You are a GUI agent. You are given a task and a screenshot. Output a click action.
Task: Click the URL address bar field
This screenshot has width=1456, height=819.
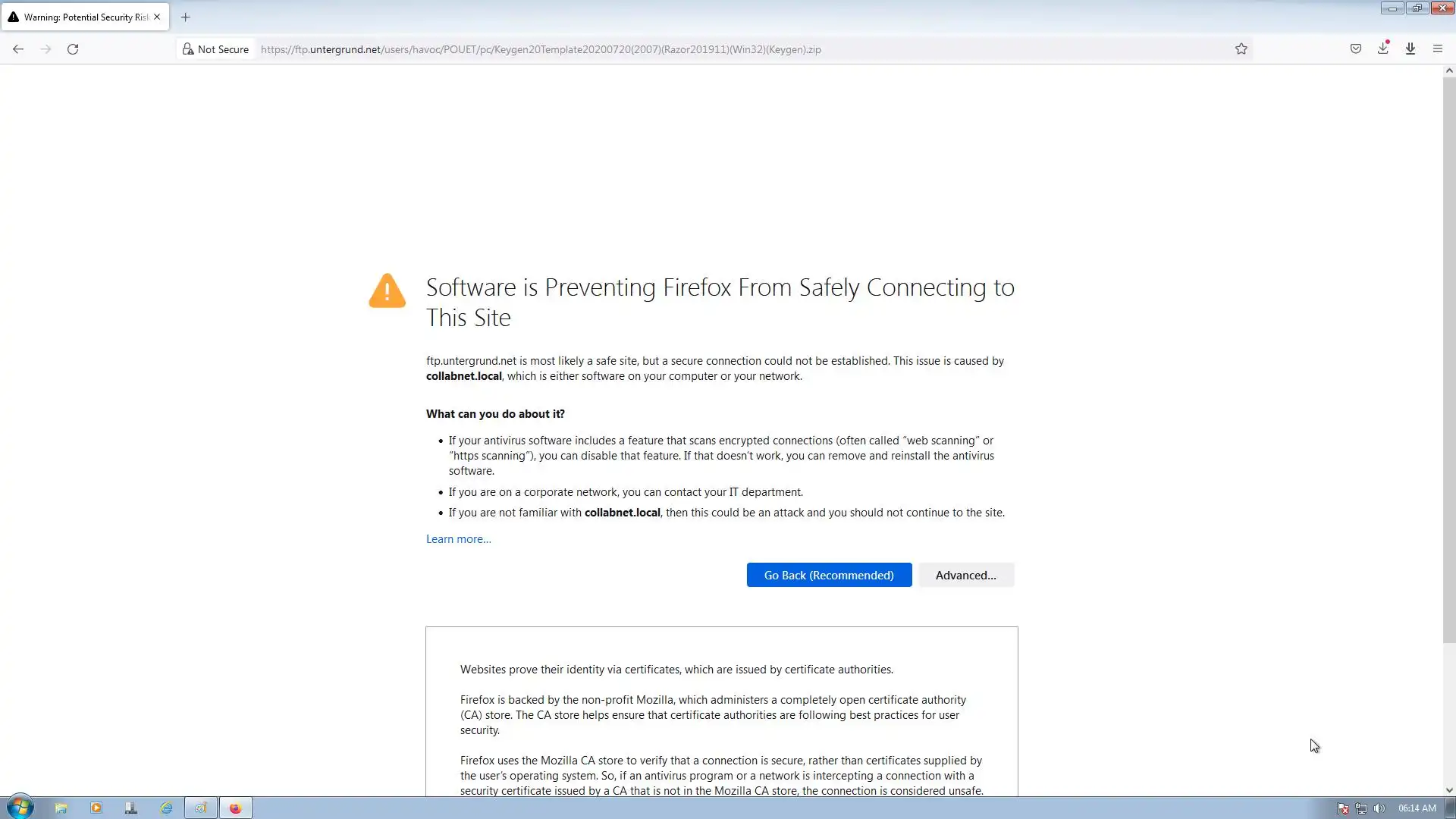coord(682,49)
